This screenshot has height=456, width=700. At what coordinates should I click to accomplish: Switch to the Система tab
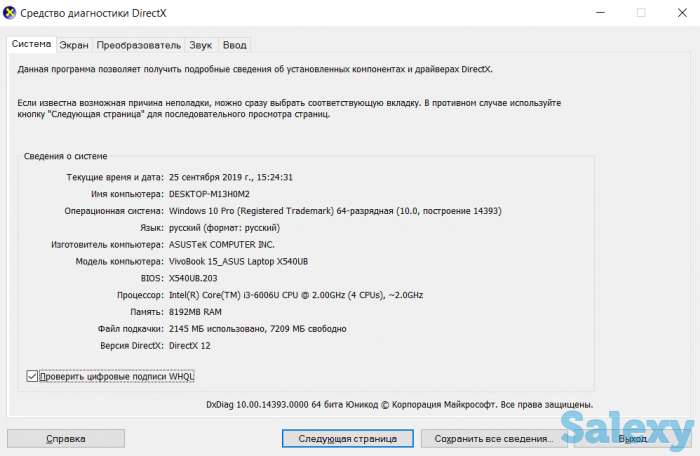pyautogui.click(x=31, y=45)
